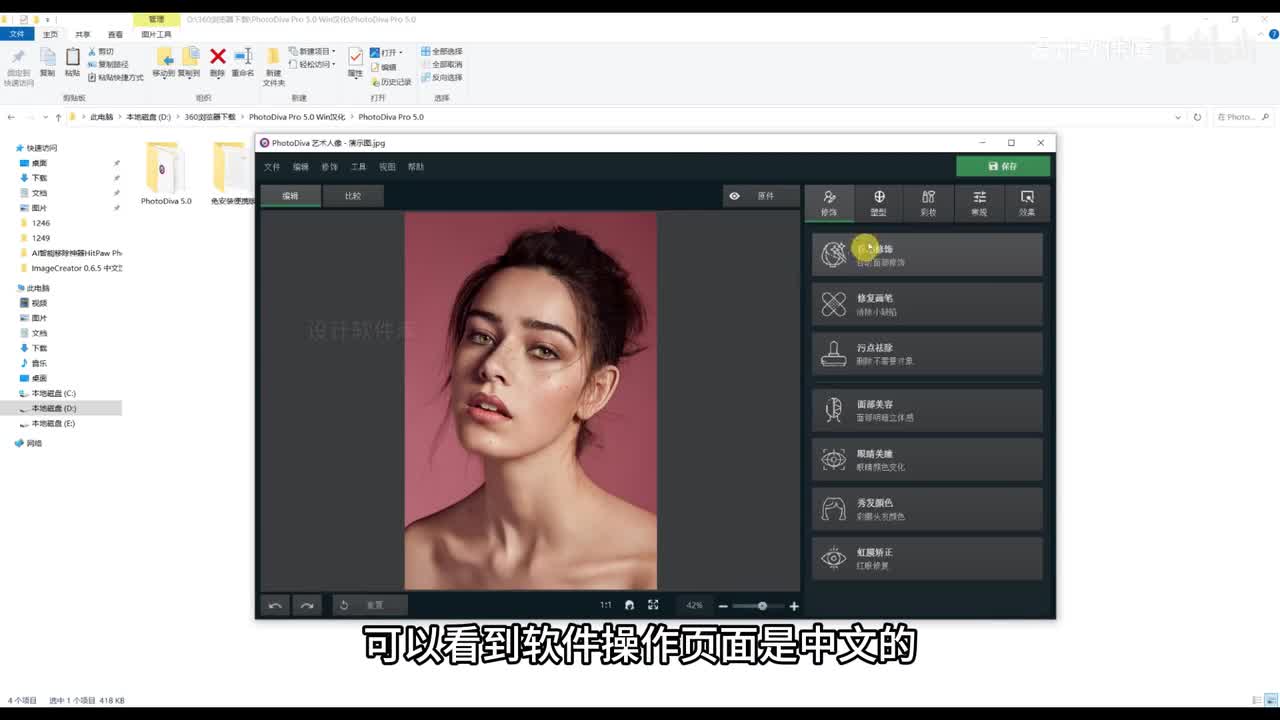Viewport: 1280px width, 720px height.
Task: Click the 重置 reset button
Action: point(369,605)
